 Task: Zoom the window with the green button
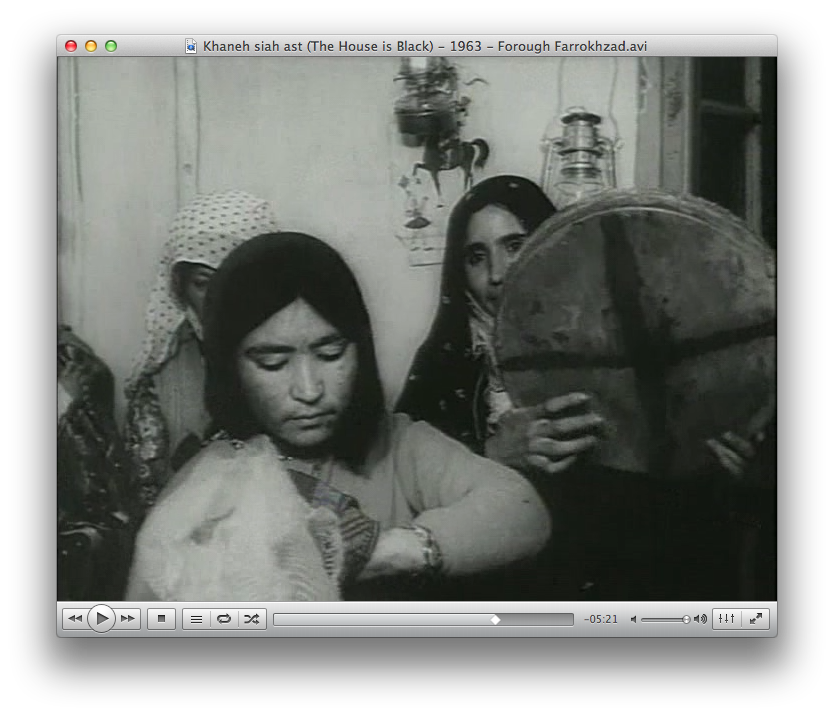coord(111,46)
